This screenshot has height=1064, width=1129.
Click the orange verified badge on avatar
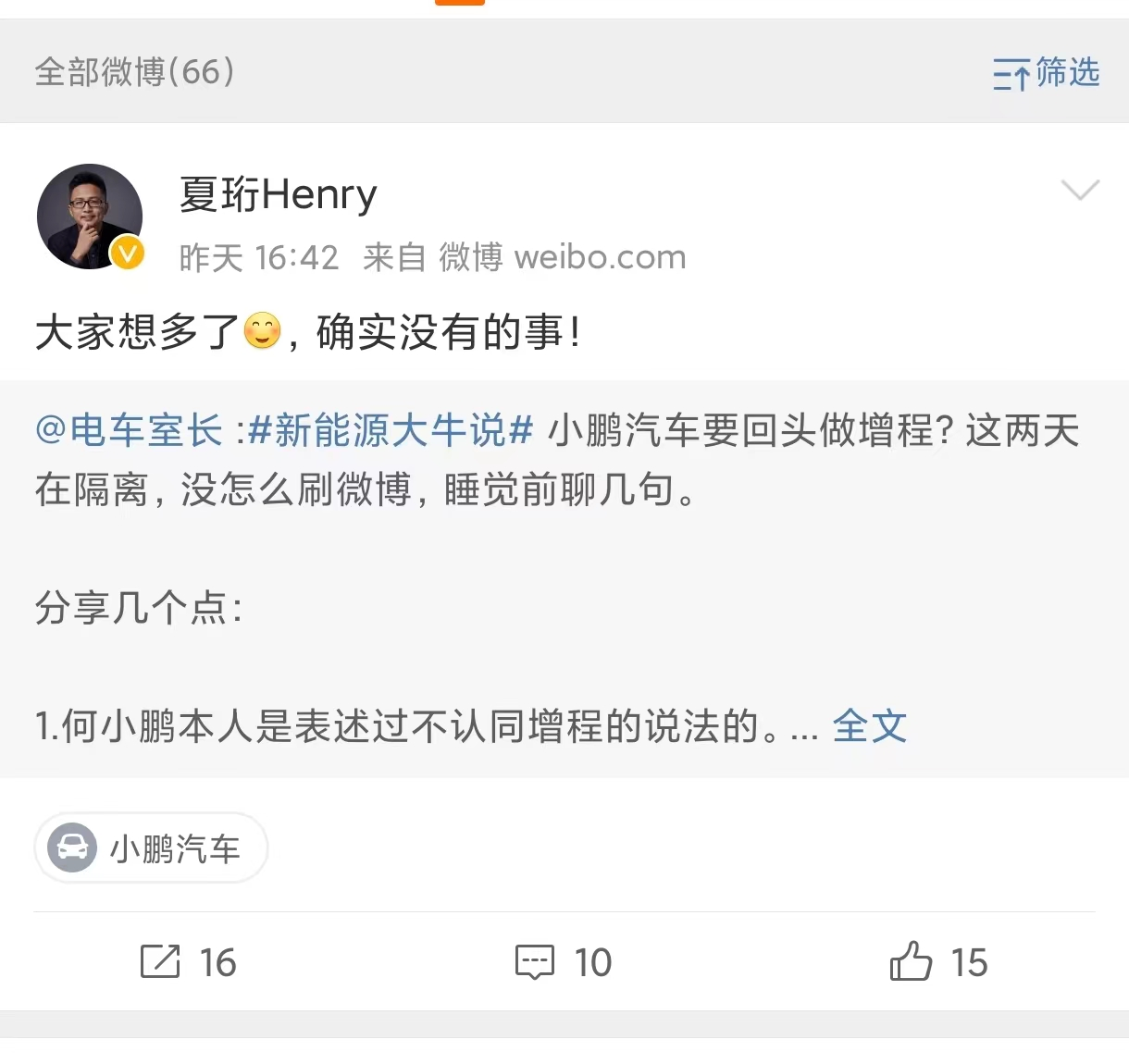point(125,253)
